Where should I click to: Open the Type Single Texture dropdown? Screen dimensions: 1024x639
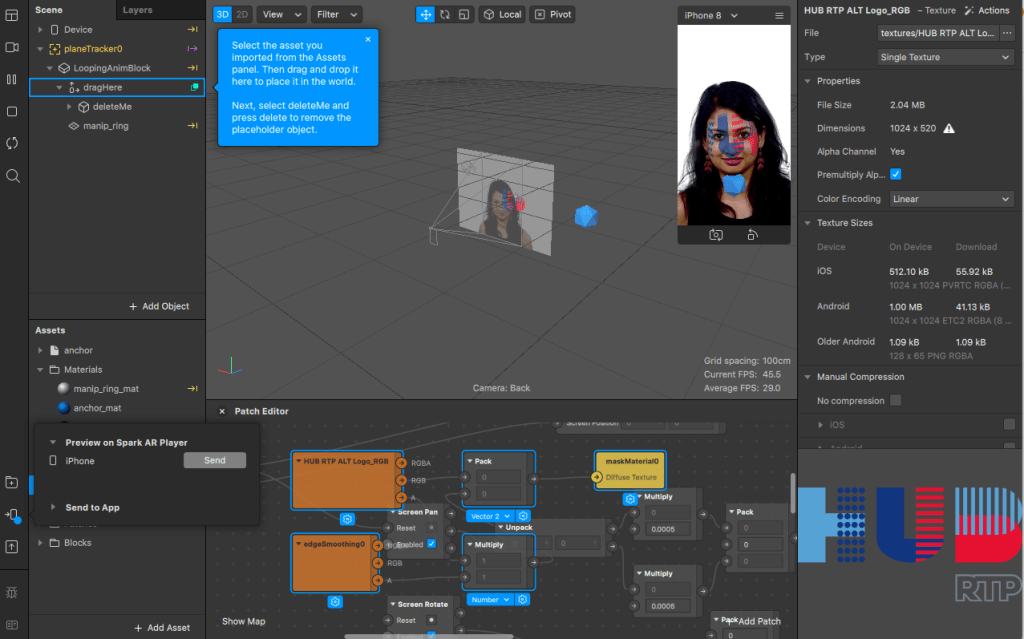pyautogui.click(x=945, y=58)
